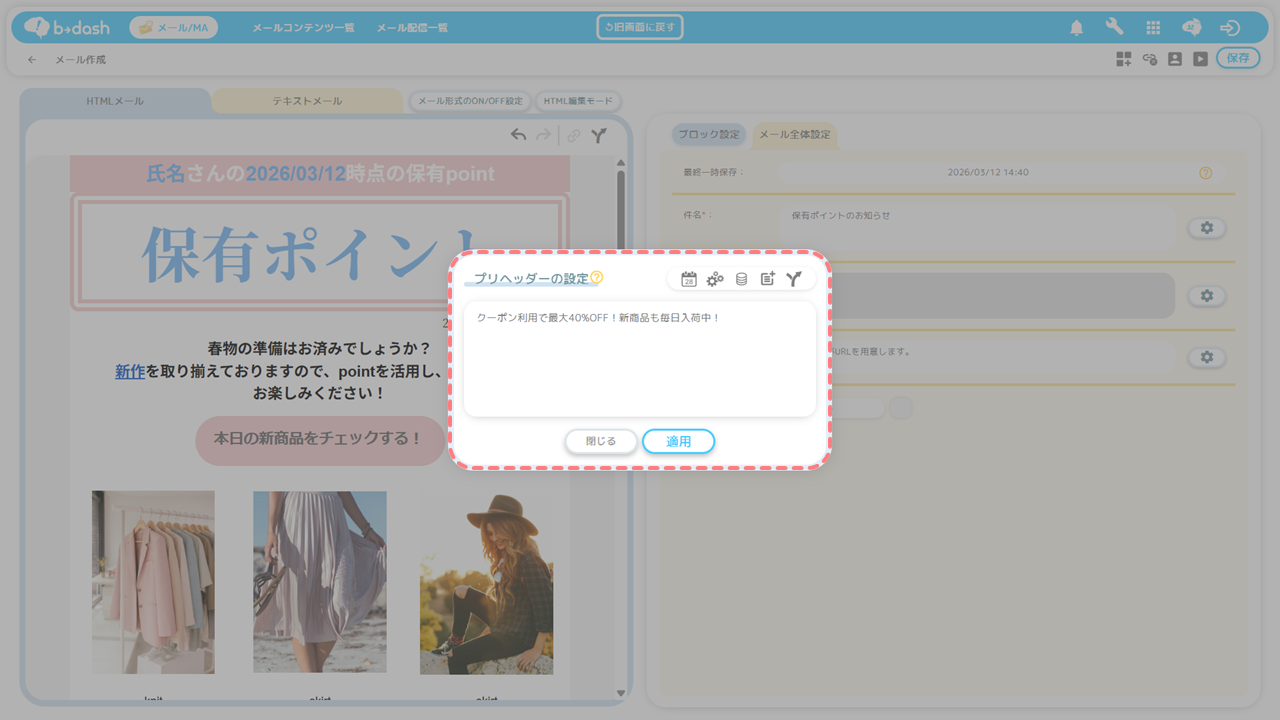Viewport: 1280px width, 720px height.
Task: Click the preview play icon near 保存
Action: pos(1200,59)
